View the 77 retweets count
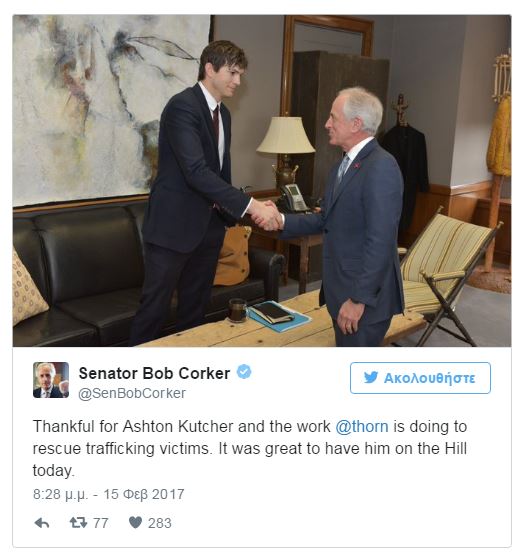The image size is (521, 554). click(x=101, y=523)
